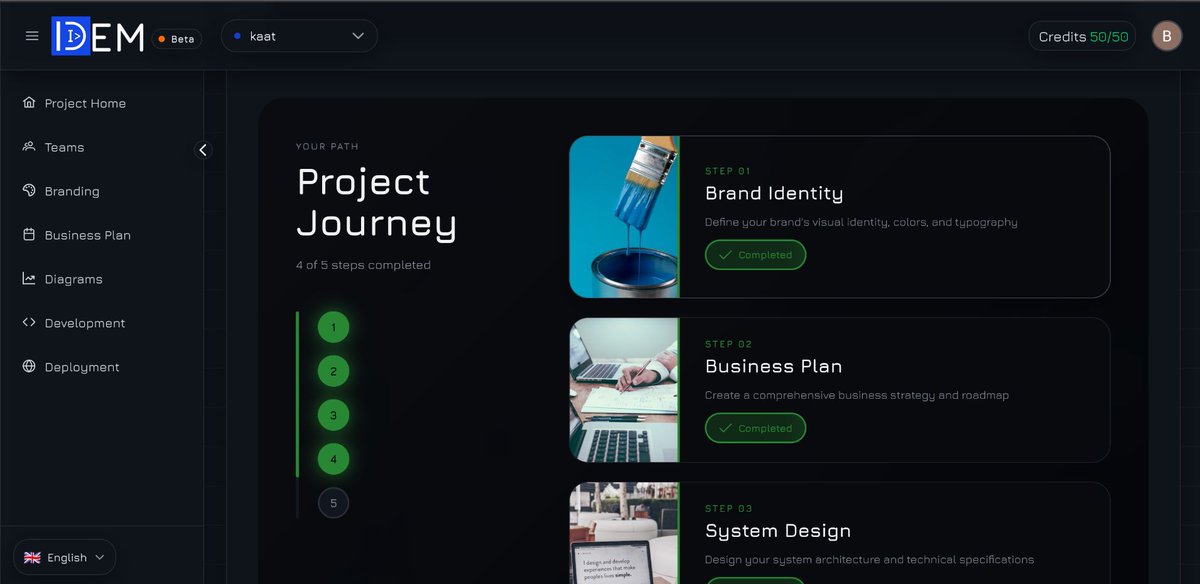Image resolution: width=1200 pixels, height=584 pixels.
Task: Click the "STEP 01" label
Action: coord(728,171)
